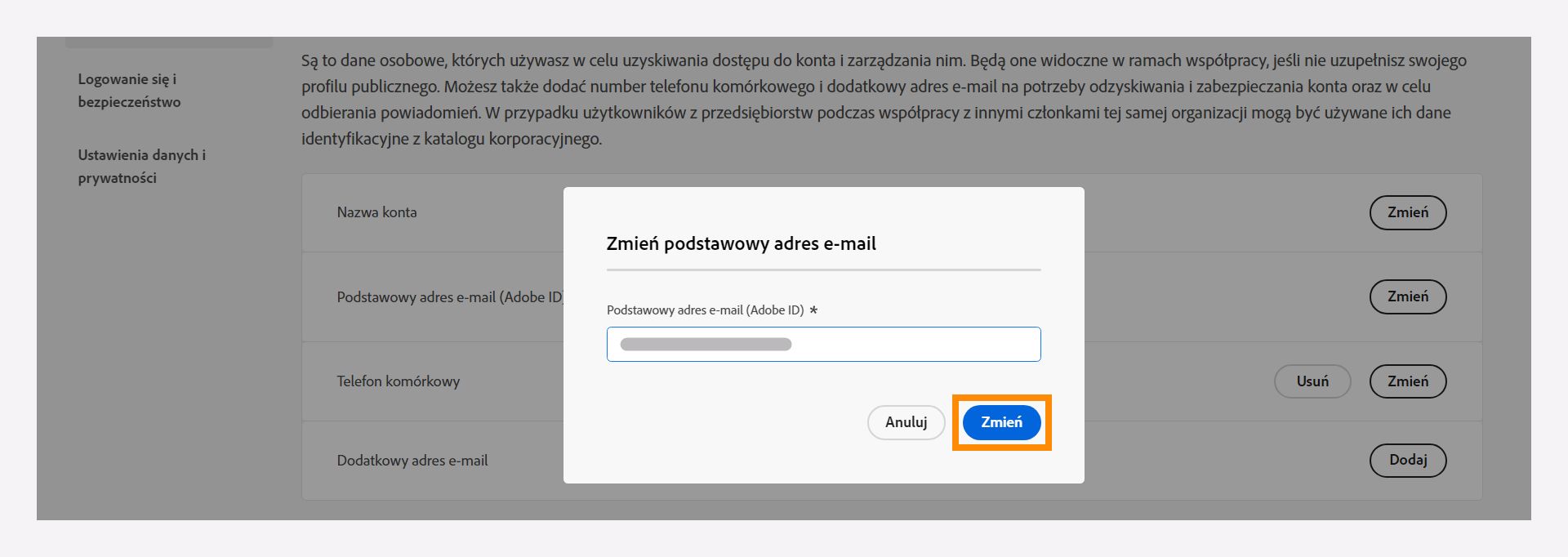The width and height of the screenshot is (1568, 557).
Task: Click the Telefon komórkowy row label
Action: (x=399, y=381)
